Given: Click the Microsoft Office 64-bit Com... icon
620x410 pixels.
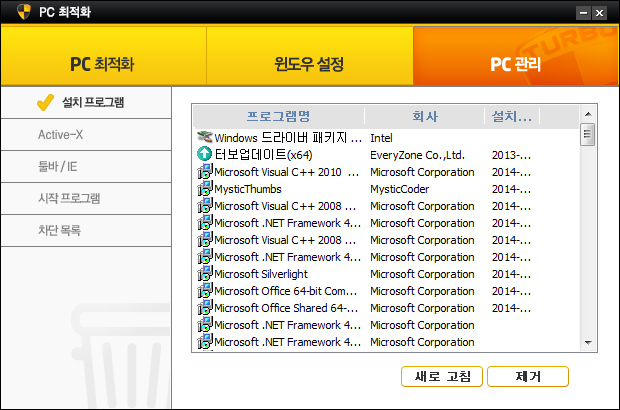Looking at the screenshot, I should click(205, 291).
